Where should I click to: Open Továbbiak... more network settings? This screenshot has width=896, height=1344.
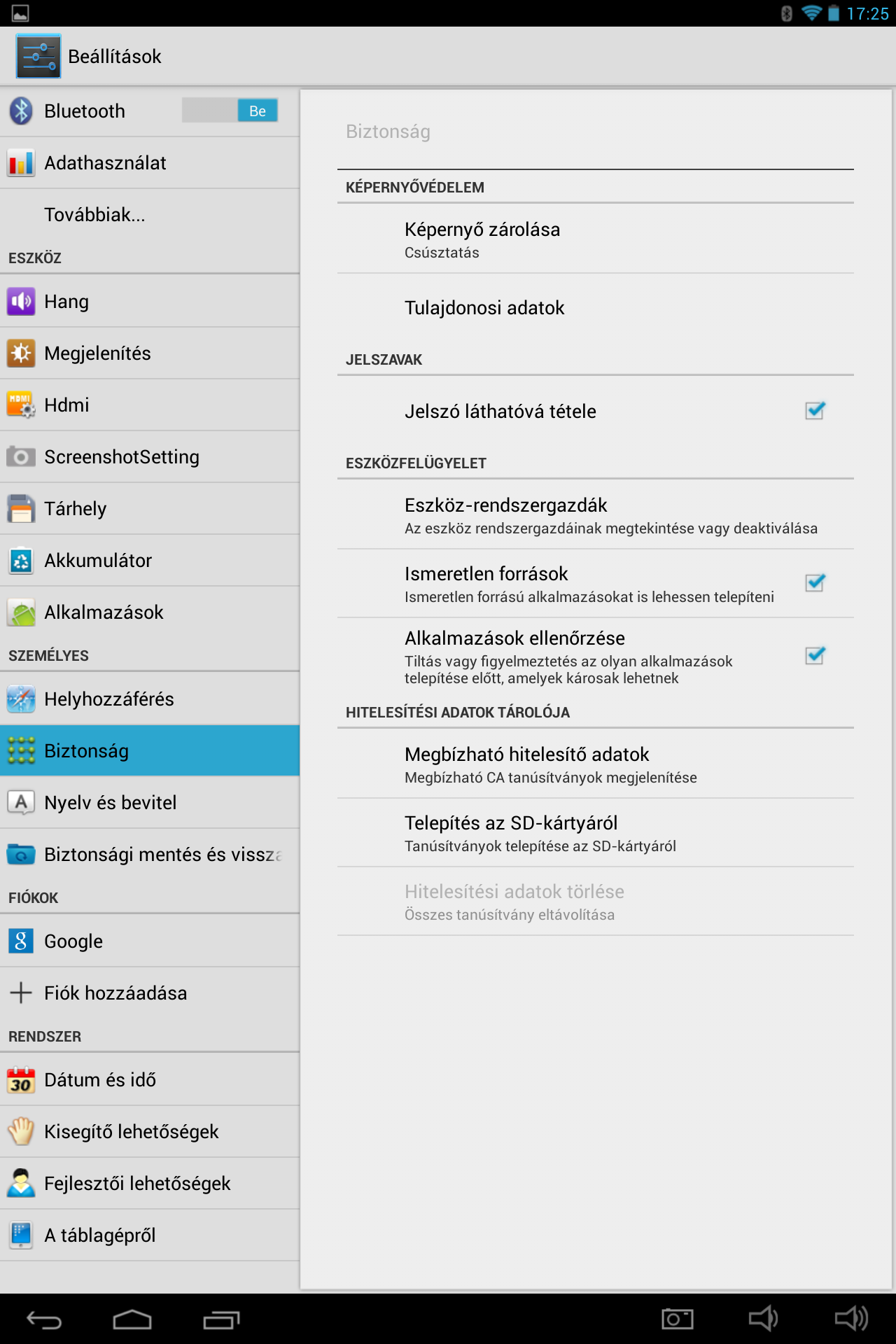[x=150, y=215]
